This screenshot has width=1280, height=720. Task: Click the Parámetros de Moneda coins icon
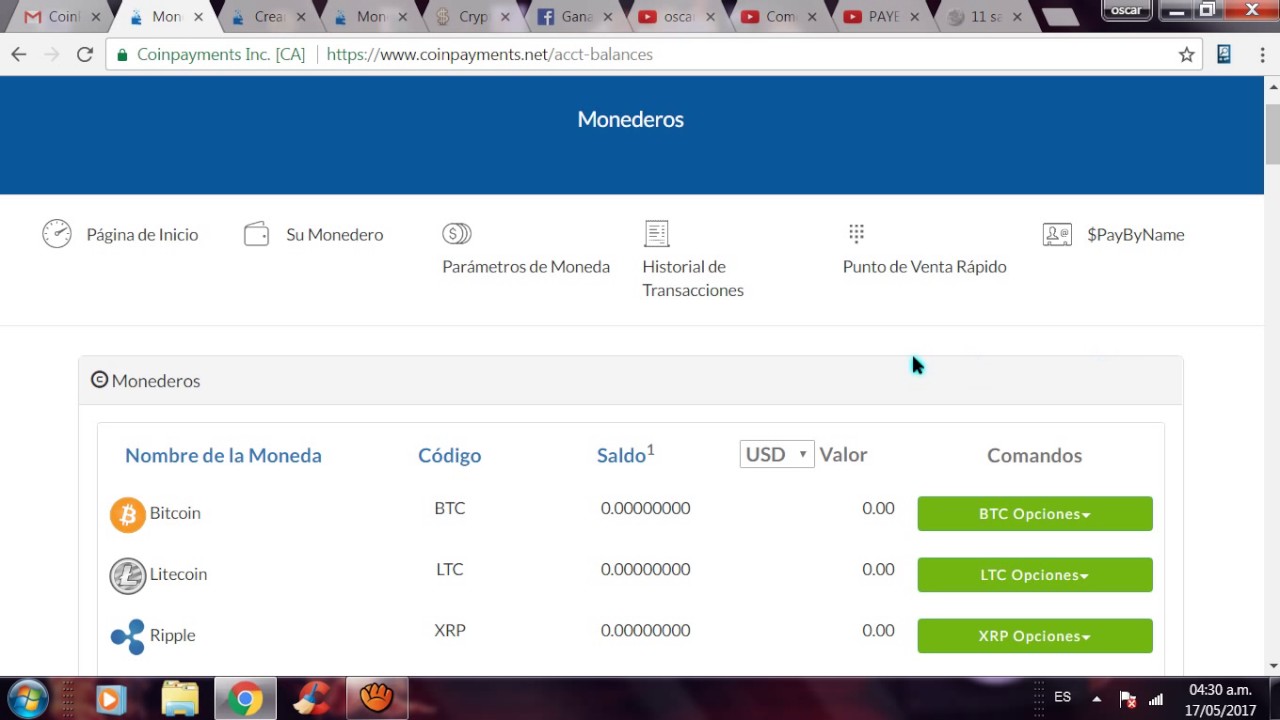tap(457, 234)
